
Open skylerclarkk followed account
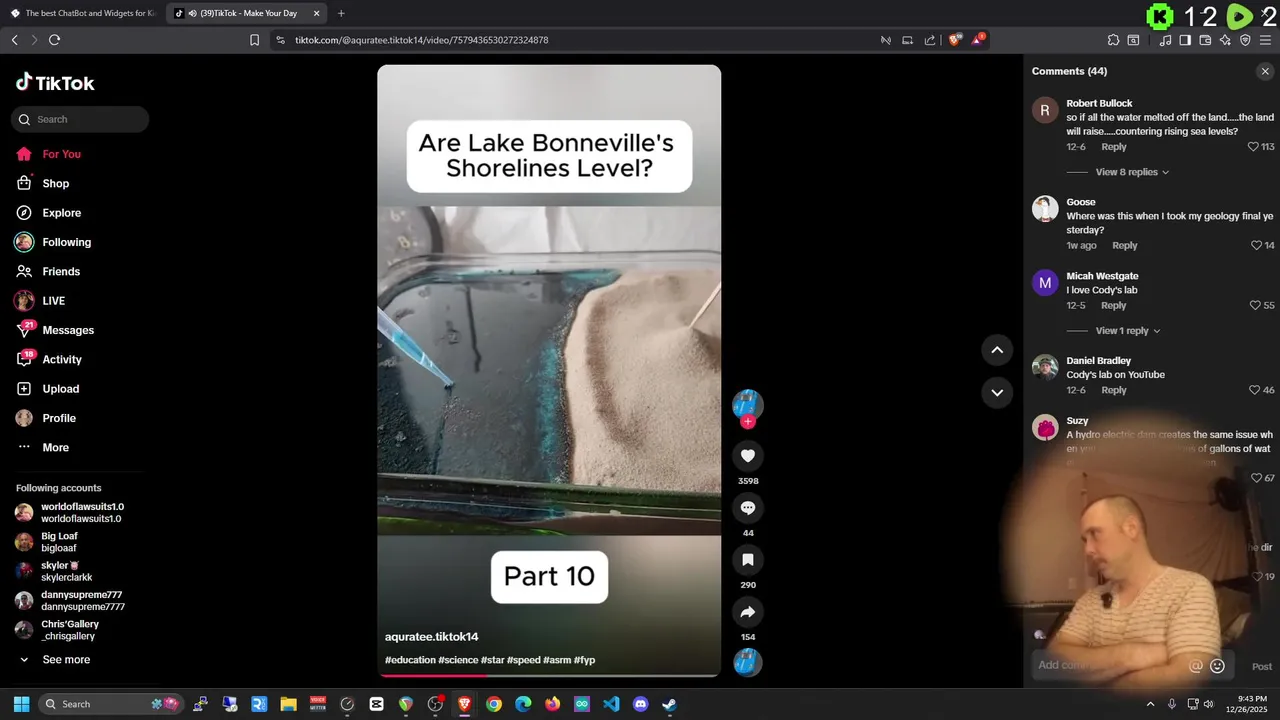pyautogui.click(x=54, y=571)
